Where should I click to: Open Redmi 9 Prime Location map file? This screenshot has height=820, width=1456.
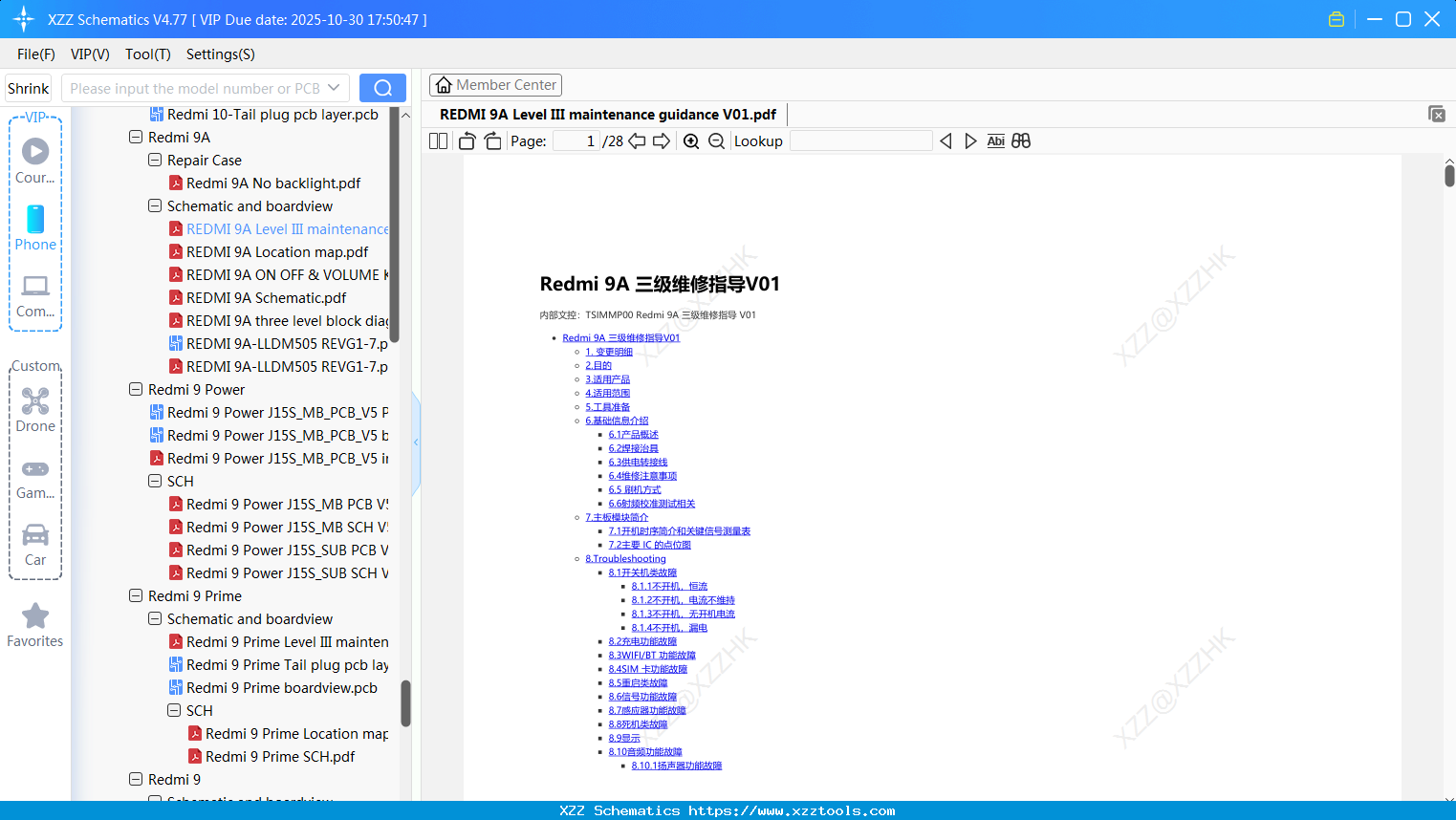297,734
